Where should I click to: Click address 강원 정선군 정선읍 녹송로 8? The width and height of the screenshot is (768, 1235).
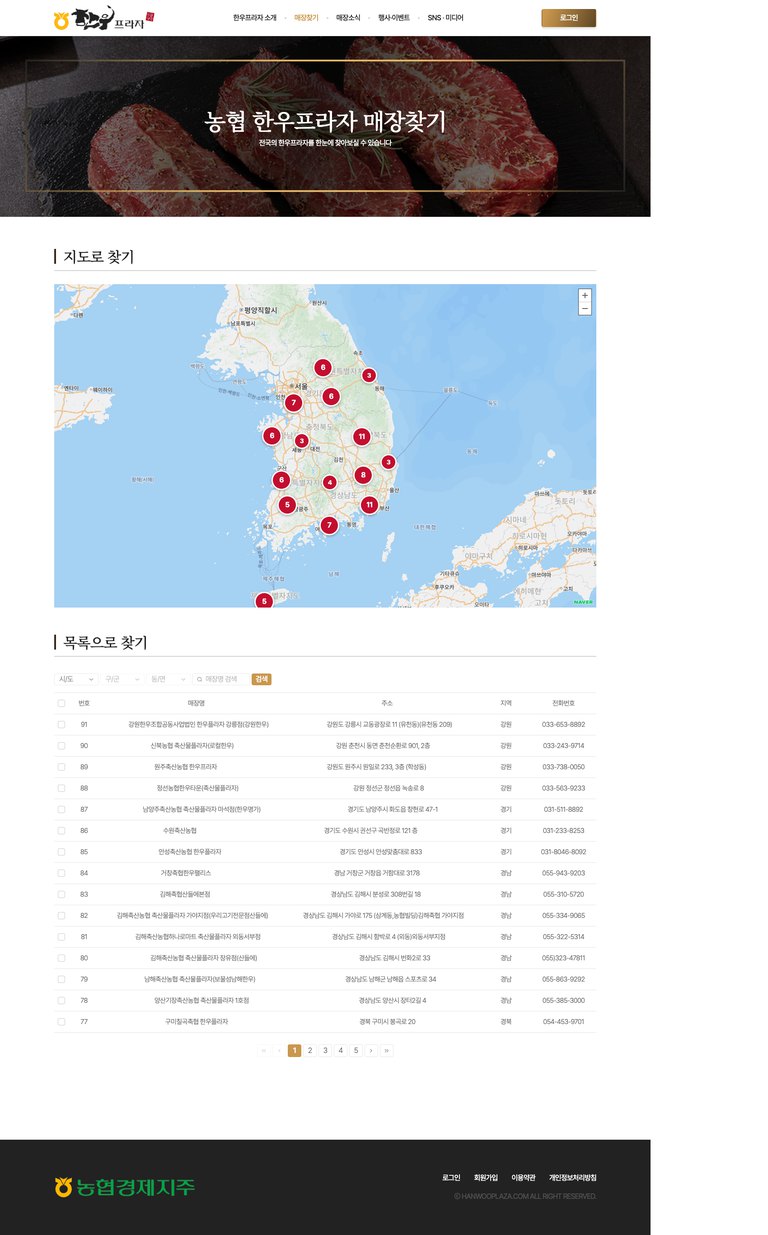click(388, 788)
